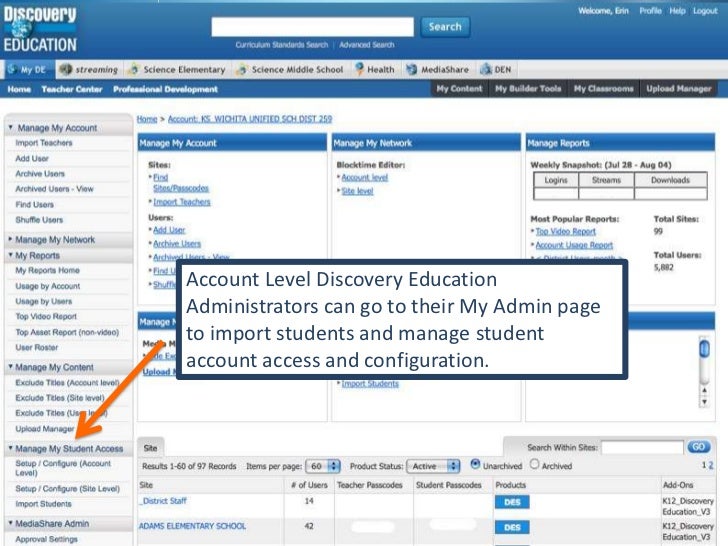Click the MediaShare tab icon
Image resolution: width=728 pixels, height=546 pixels.
click(x=411, y=69)
